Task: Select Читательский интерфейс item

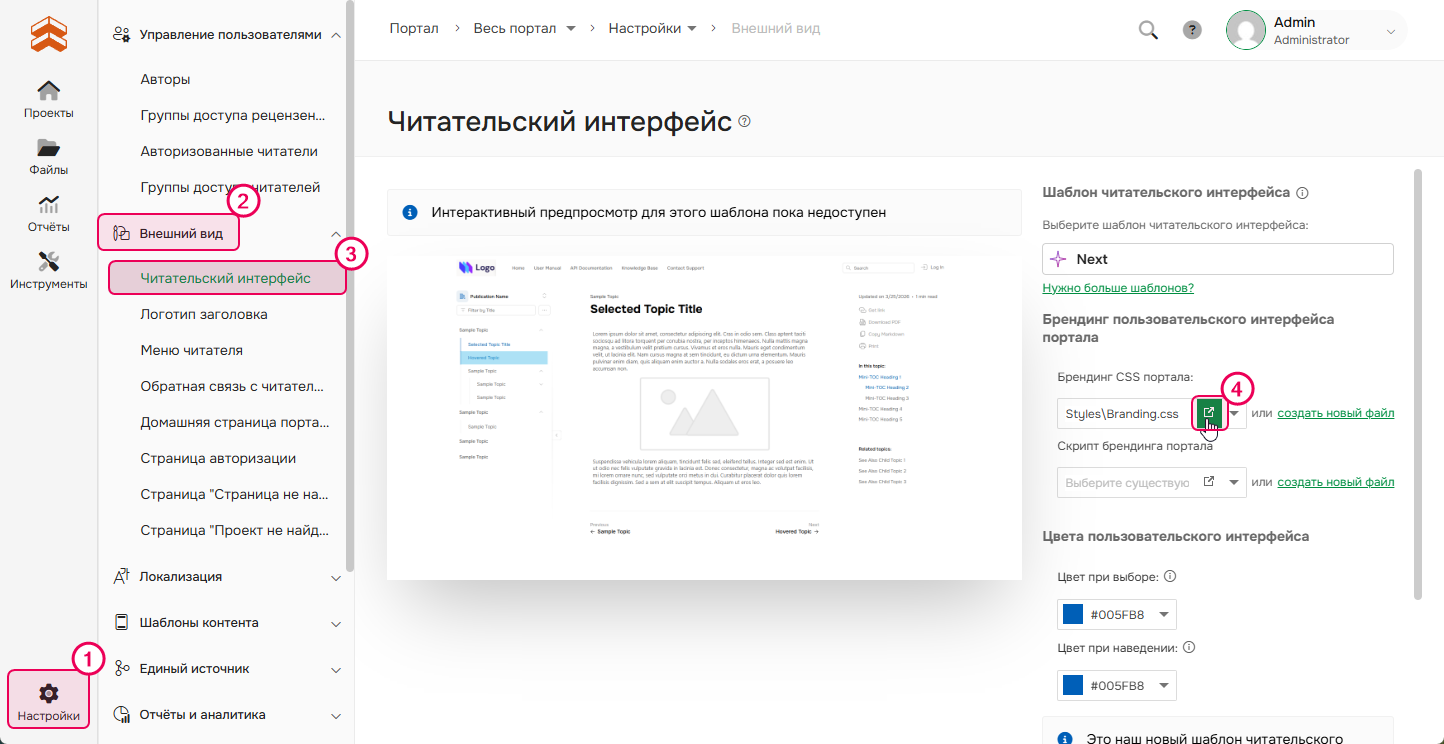Action: pos(226,278)
